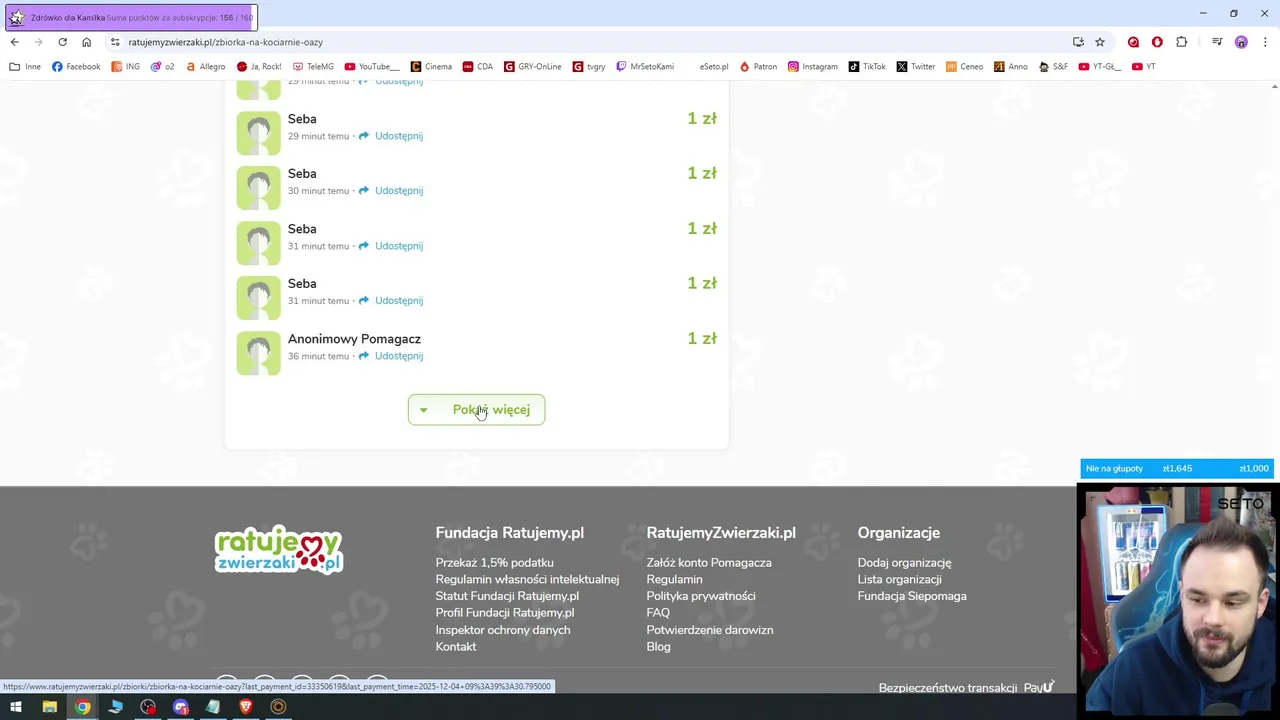Open the ING bookmark

coord(126,67)
